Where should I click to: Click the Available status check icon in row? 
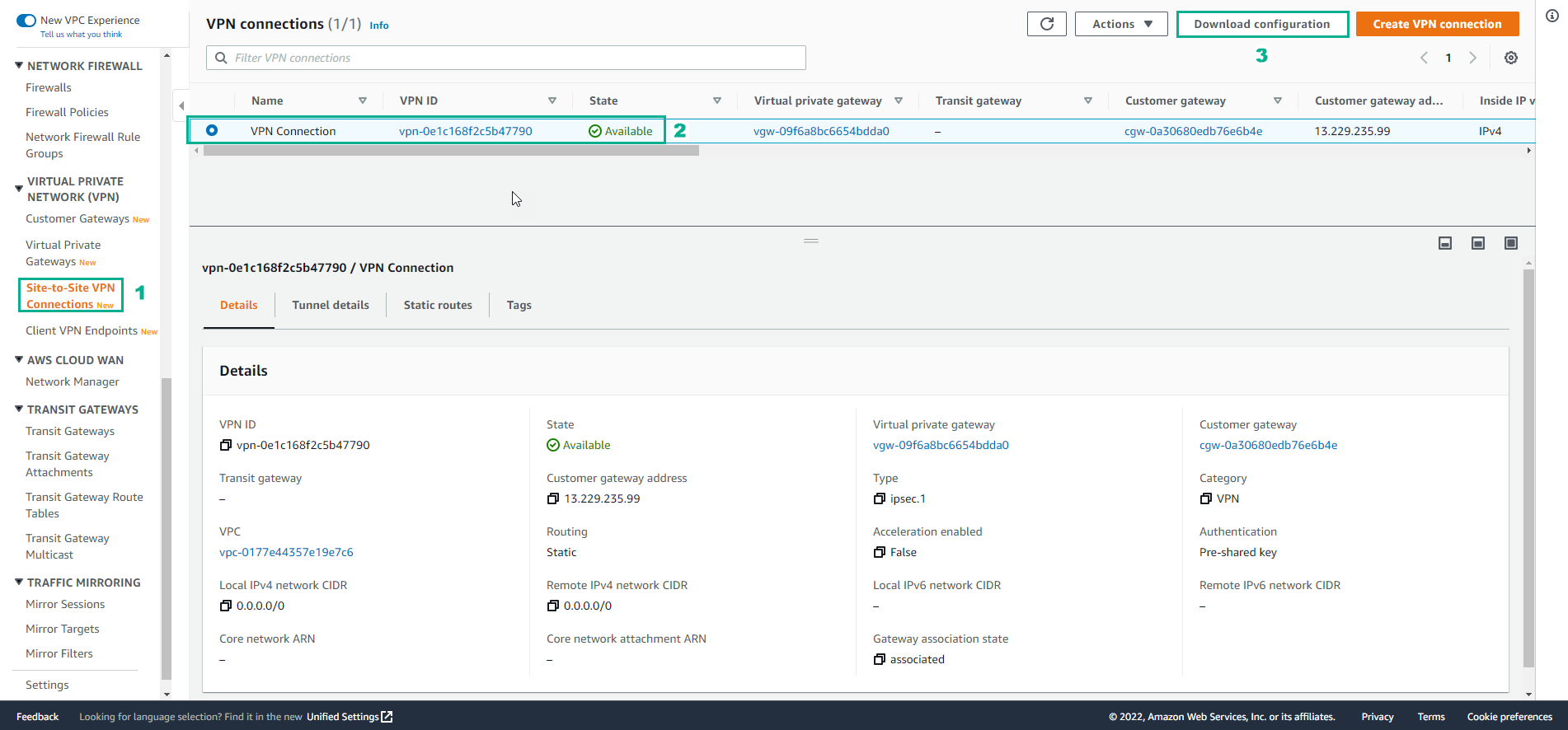pos(595,131)
